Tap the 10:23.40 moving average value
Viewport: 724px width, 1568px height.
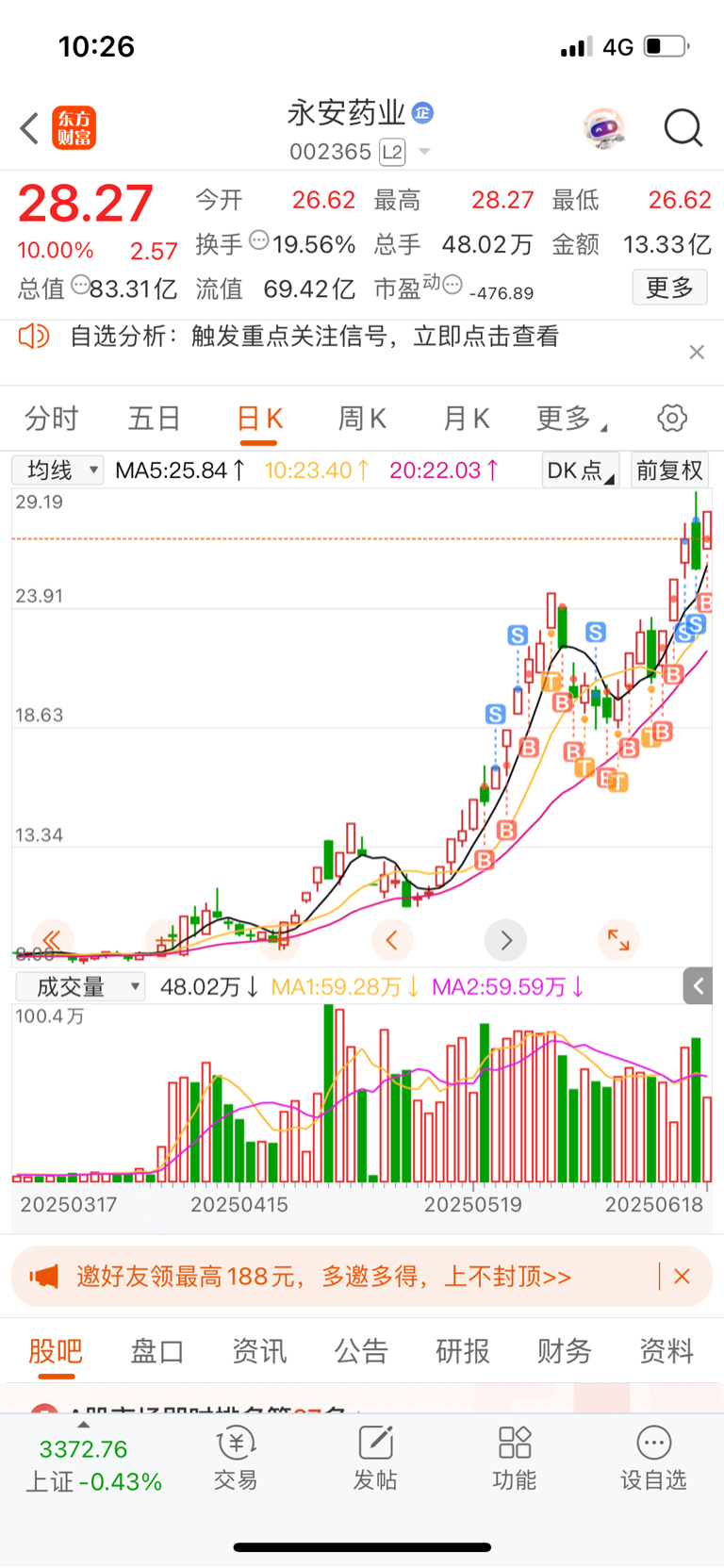pos(317,470)
